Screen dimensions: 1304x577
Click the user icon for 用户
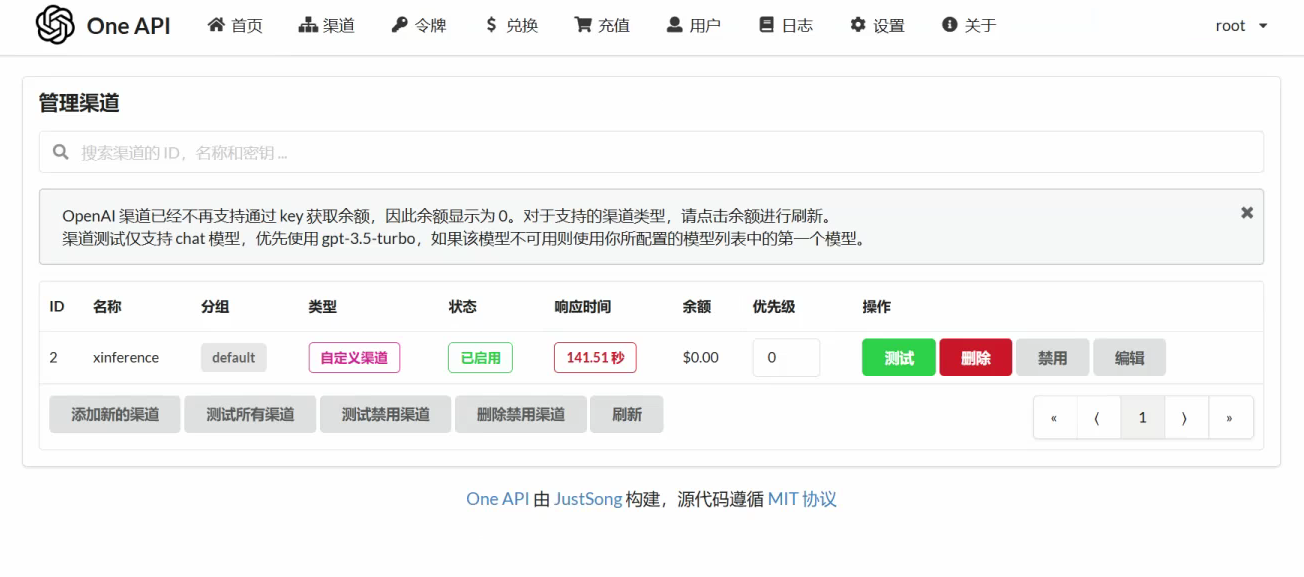(675, 25)
